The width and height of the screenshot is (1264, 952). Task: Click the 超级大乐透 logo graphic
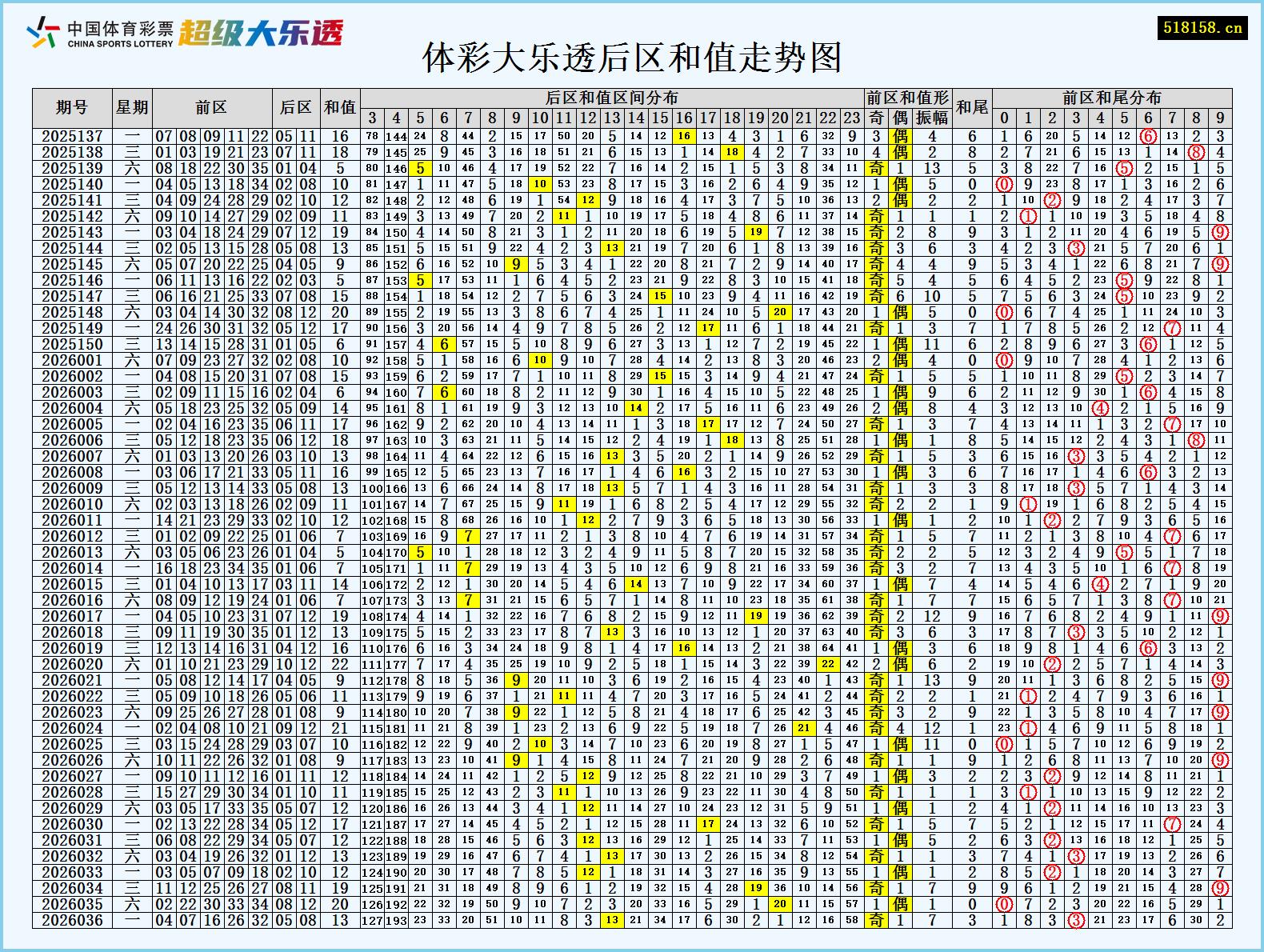pos(261,33)
